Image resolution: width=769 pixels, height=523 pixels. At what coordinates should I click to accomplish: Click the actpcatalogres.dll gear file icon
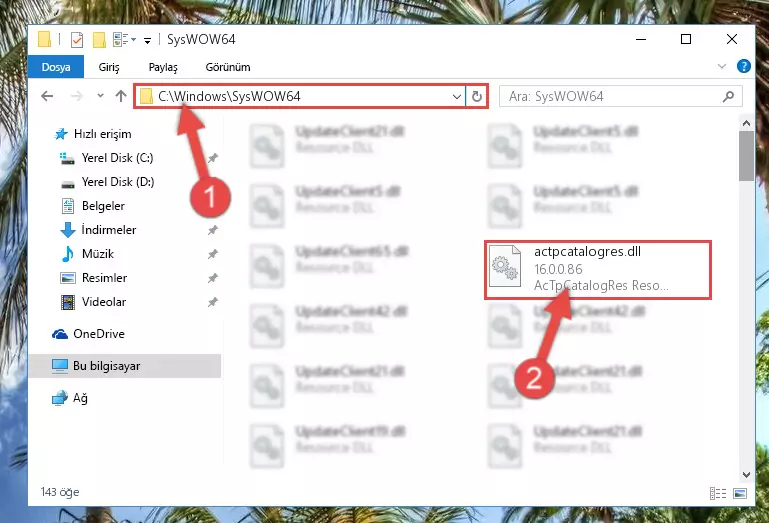point(505,266)
